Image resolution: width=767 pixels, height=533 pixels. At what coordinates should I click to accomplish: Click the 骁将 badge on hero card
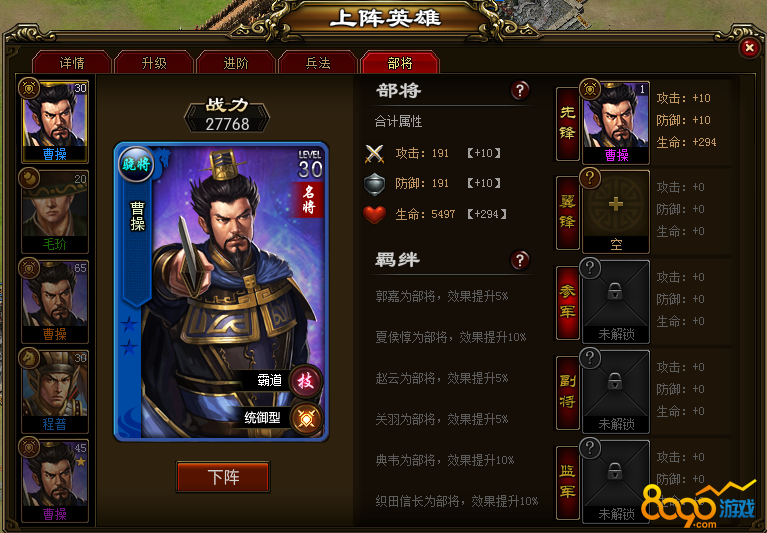[136, 164]
